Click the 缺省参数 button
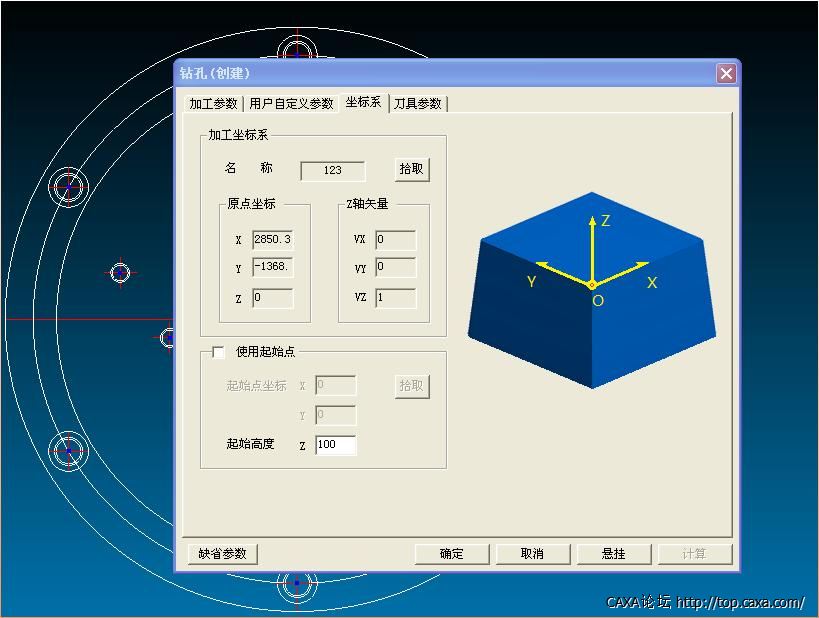Image resolution: width=819 pixels, height=618 pixels. click(223, 554)
